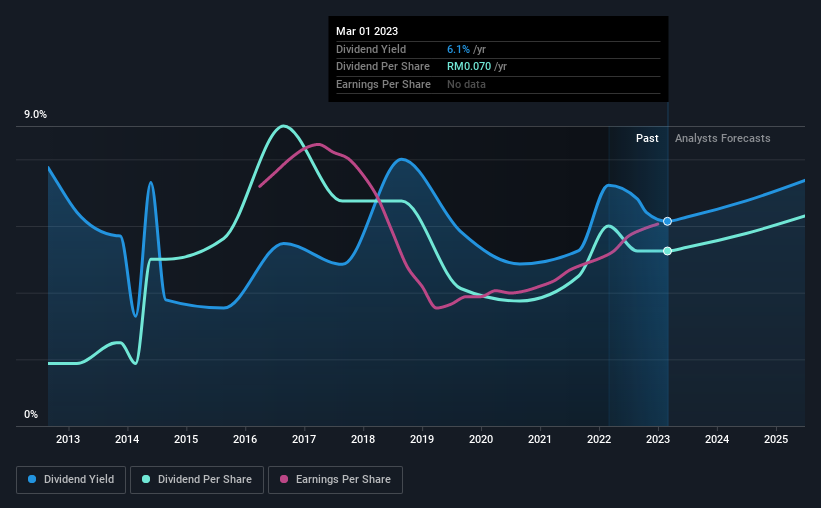Click 'No data' in Earnings Per Share row
Screen dimensions: 821x508
466,84
